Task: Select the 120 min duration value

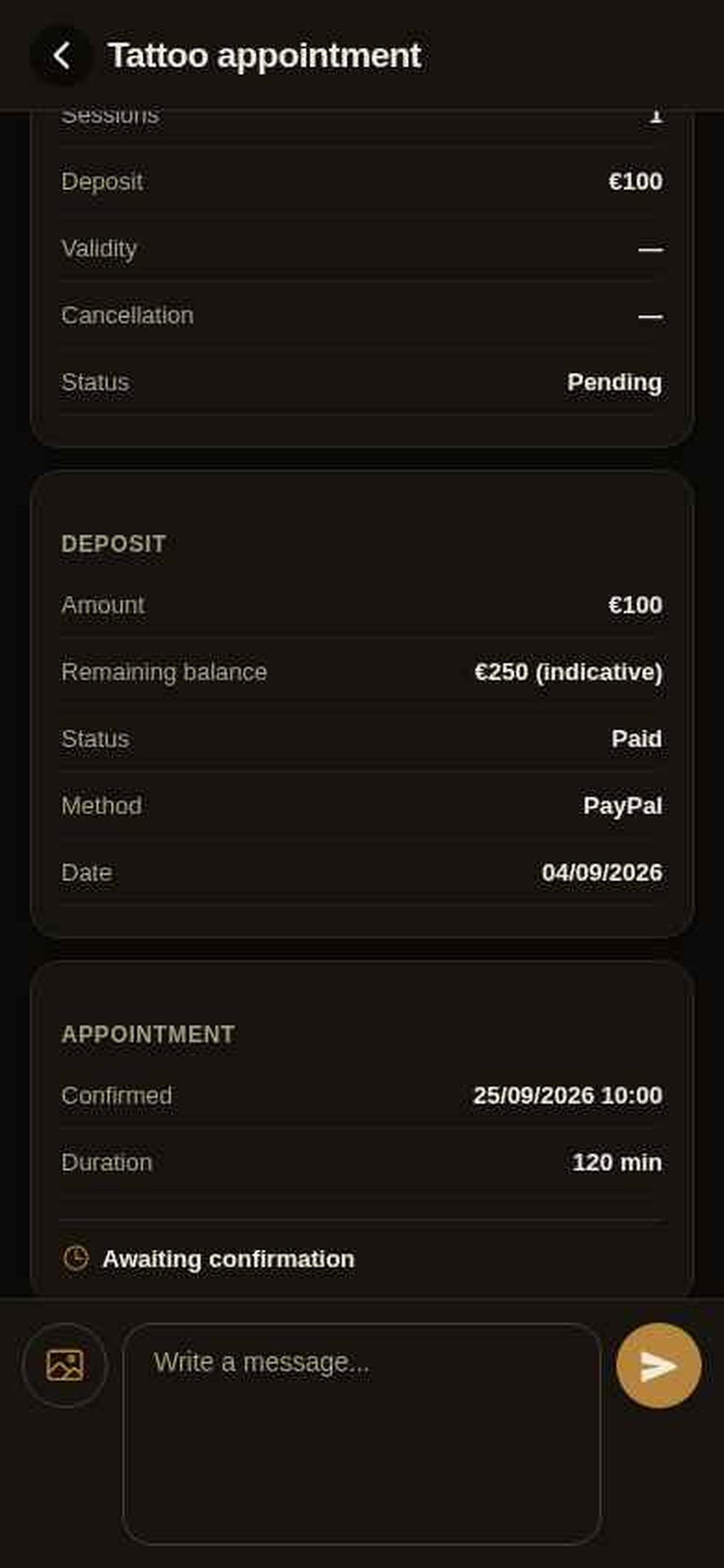Action: 617,1163
